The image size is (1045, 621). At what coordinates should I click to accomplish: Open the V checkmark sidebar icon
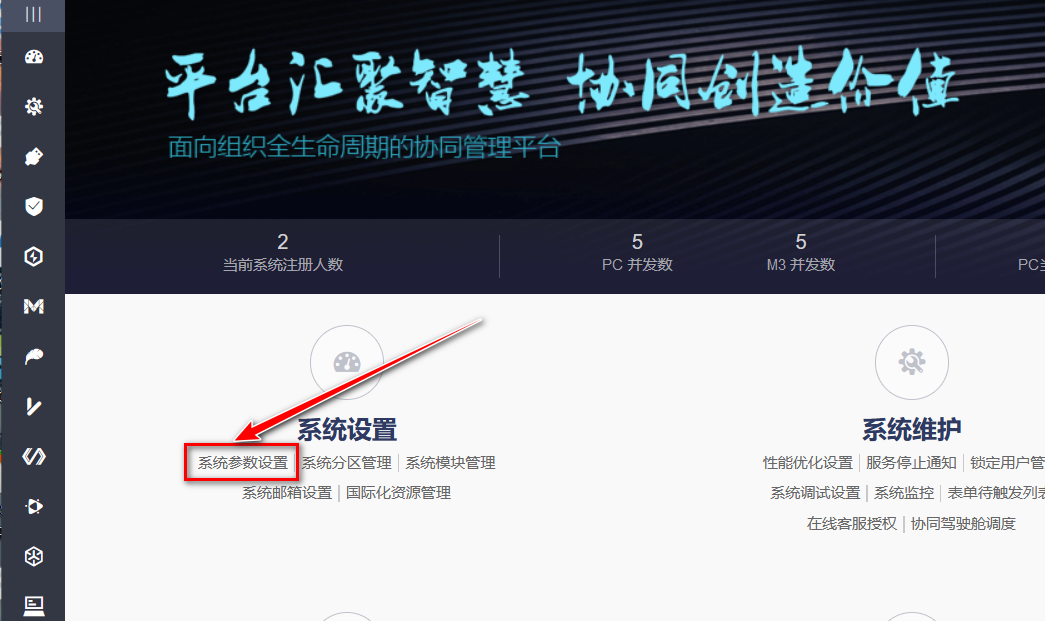tap(34, 406)
